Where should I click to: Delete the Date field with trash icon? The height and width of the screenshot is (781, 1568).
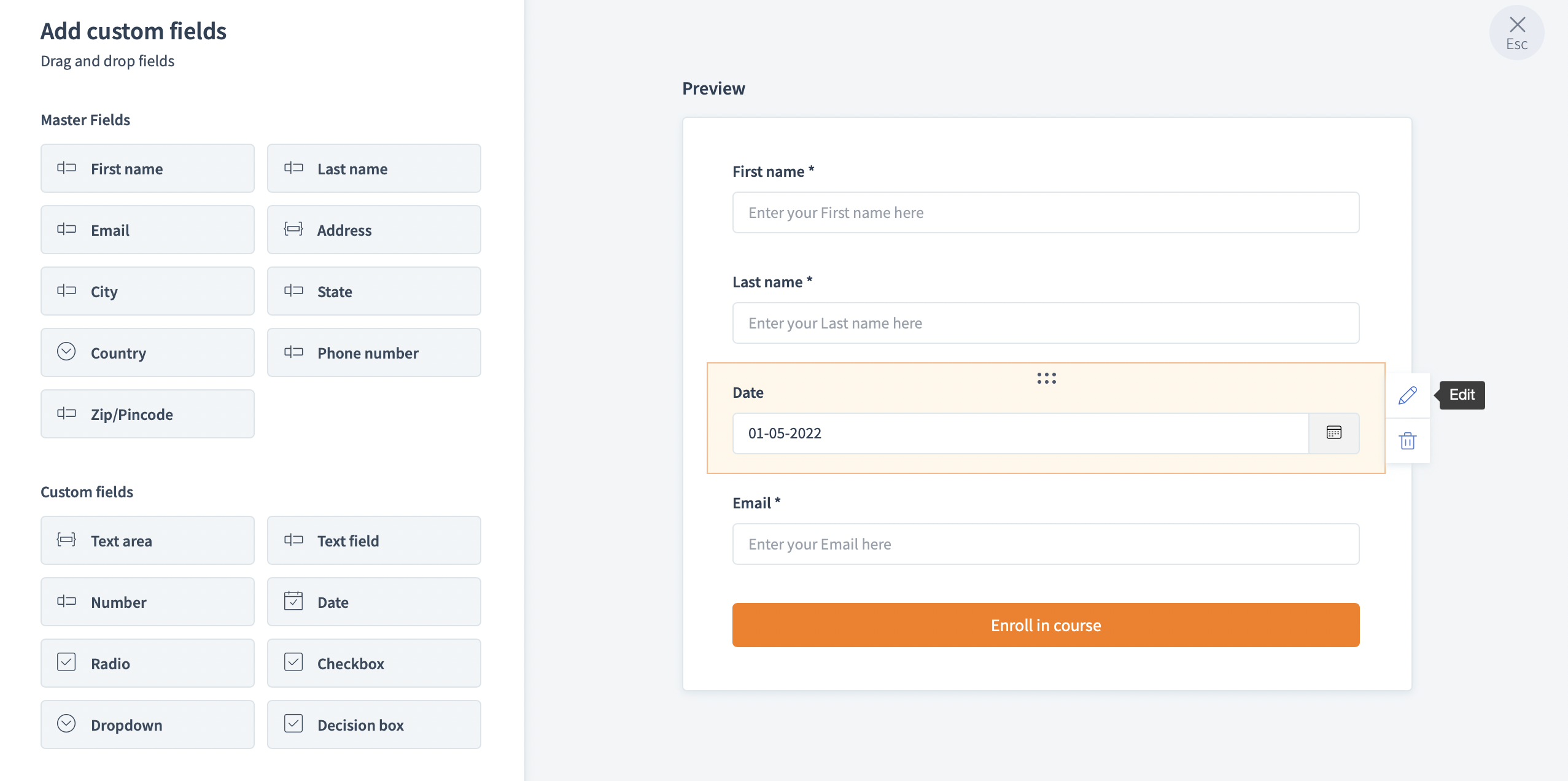[x=1408, y=441]
